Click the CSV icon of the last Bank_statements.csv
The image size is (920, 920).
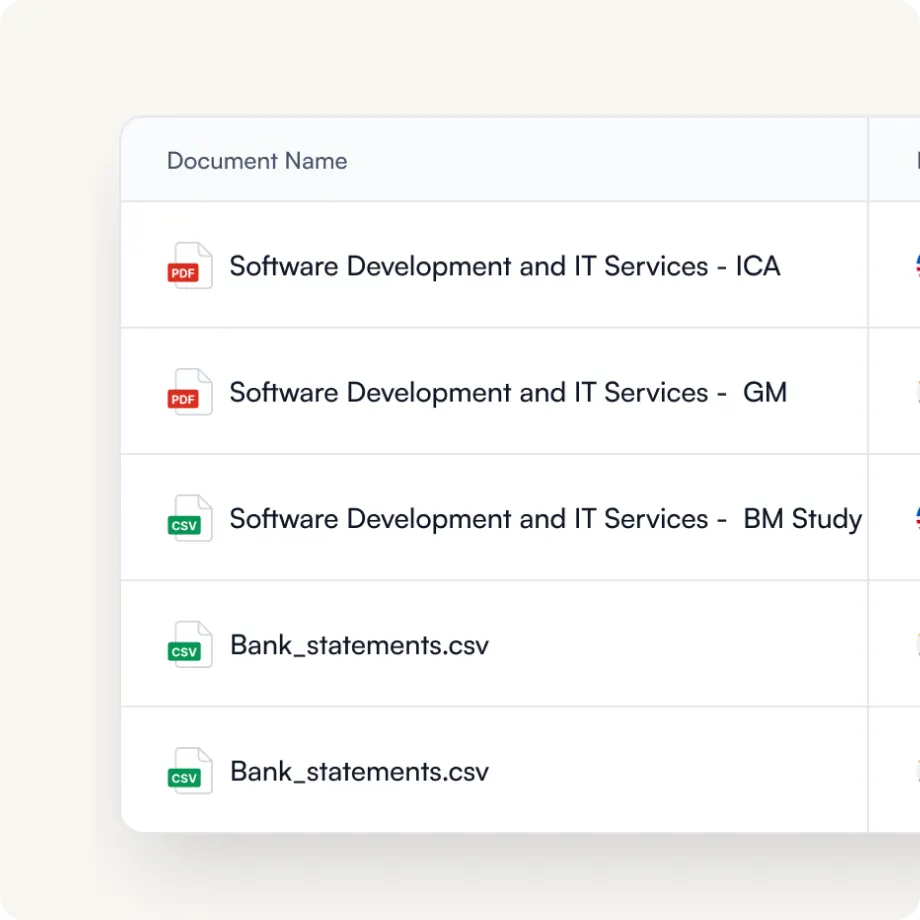click(189, 771)
